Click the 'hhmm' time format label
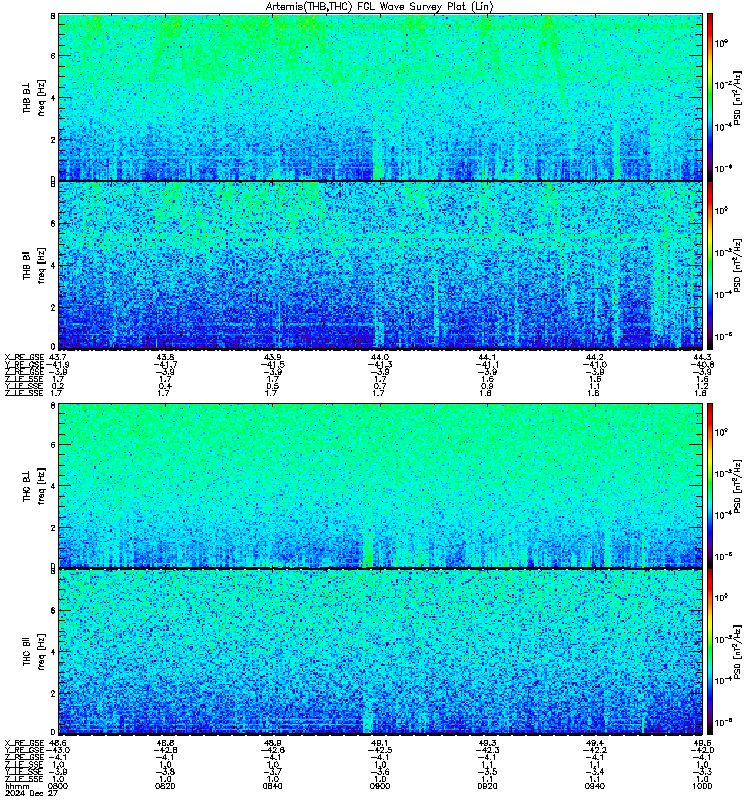 click(x=17, y=786)
